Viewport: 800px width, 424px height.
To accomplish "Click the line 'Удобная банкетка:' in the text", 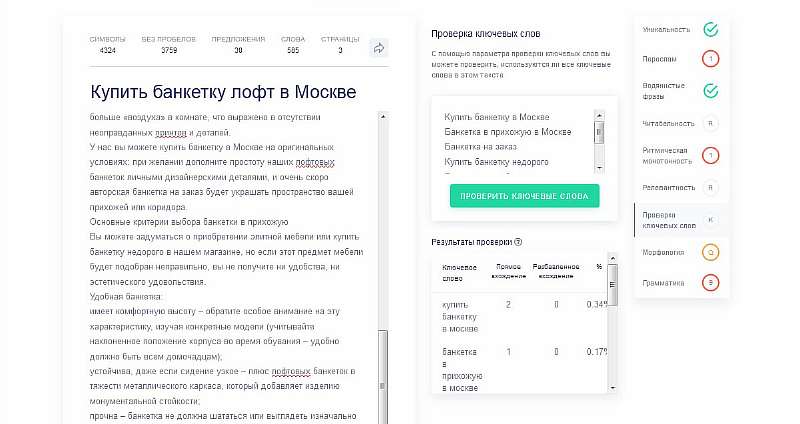I will click(x=126, y=296).
